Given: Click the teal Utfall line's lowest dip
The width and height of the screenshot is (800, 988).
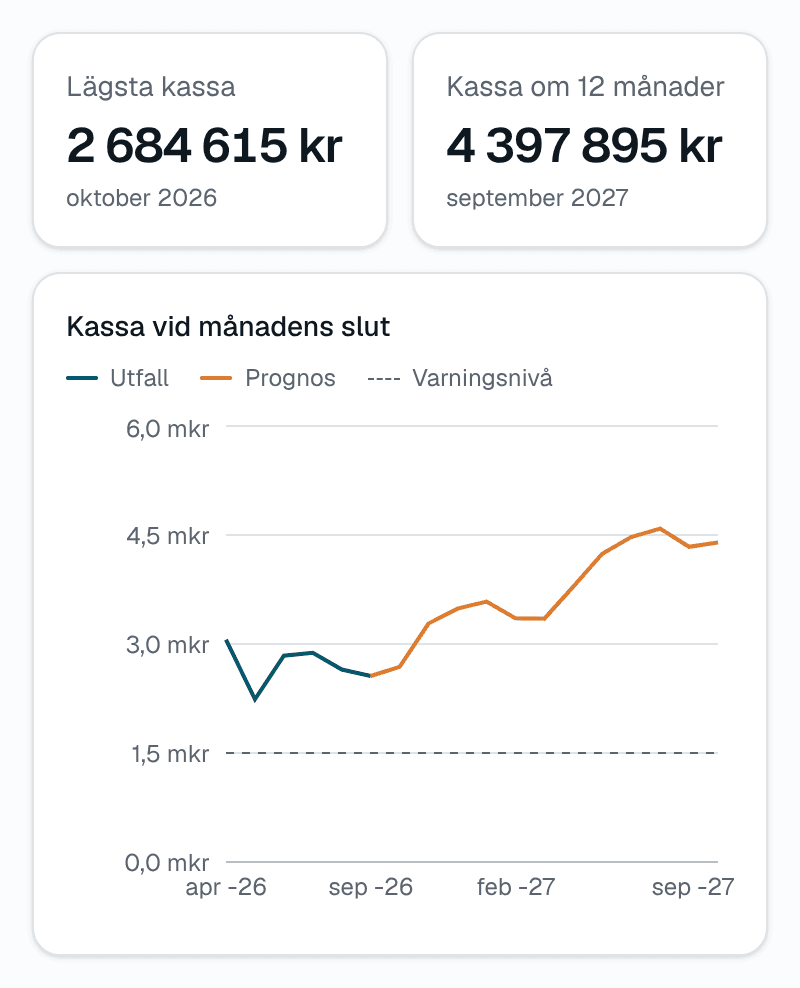Looking at the screenshot, I should pyautogui.click(x=255, y=699).
